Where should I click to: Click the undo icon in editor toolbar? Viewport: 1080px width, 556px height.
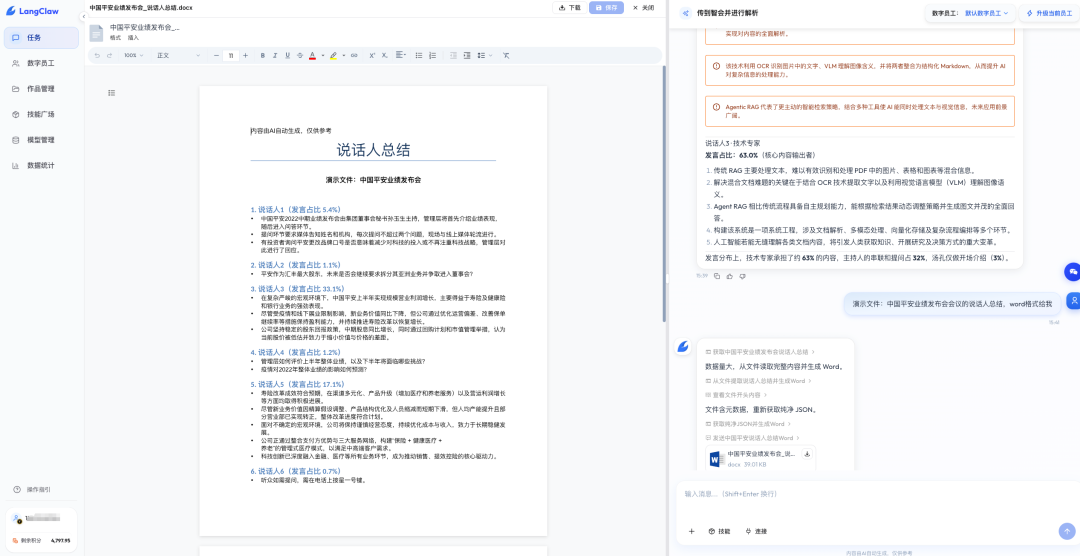pos(97,55)
